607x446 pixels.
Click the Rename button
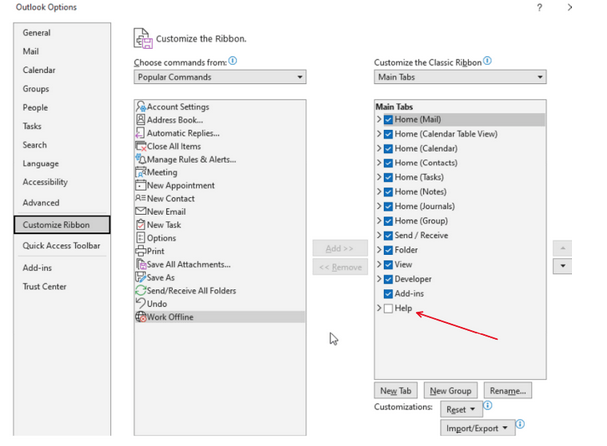[508, 391]
